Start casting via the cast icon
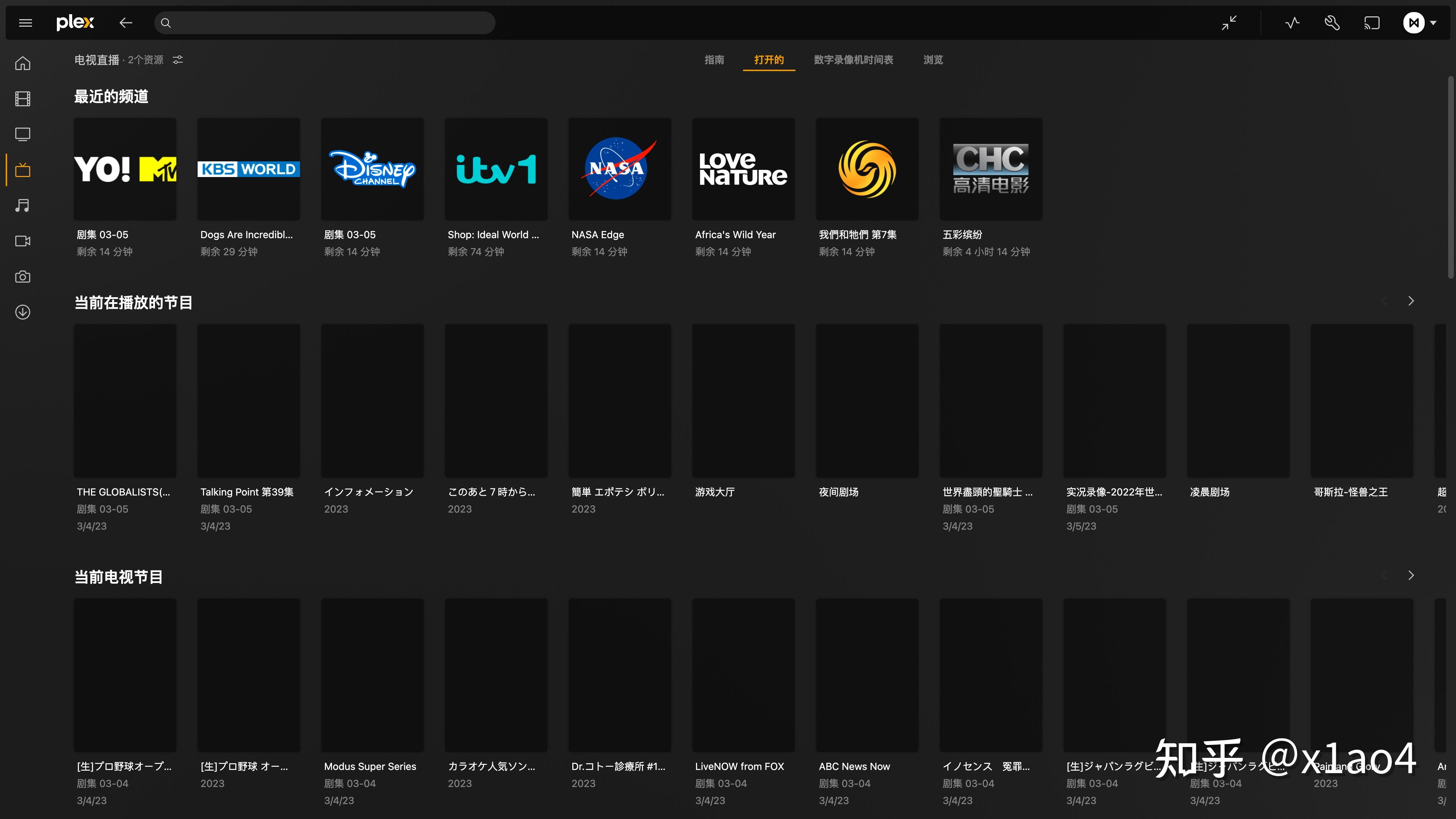 (x=1372, y=23)
